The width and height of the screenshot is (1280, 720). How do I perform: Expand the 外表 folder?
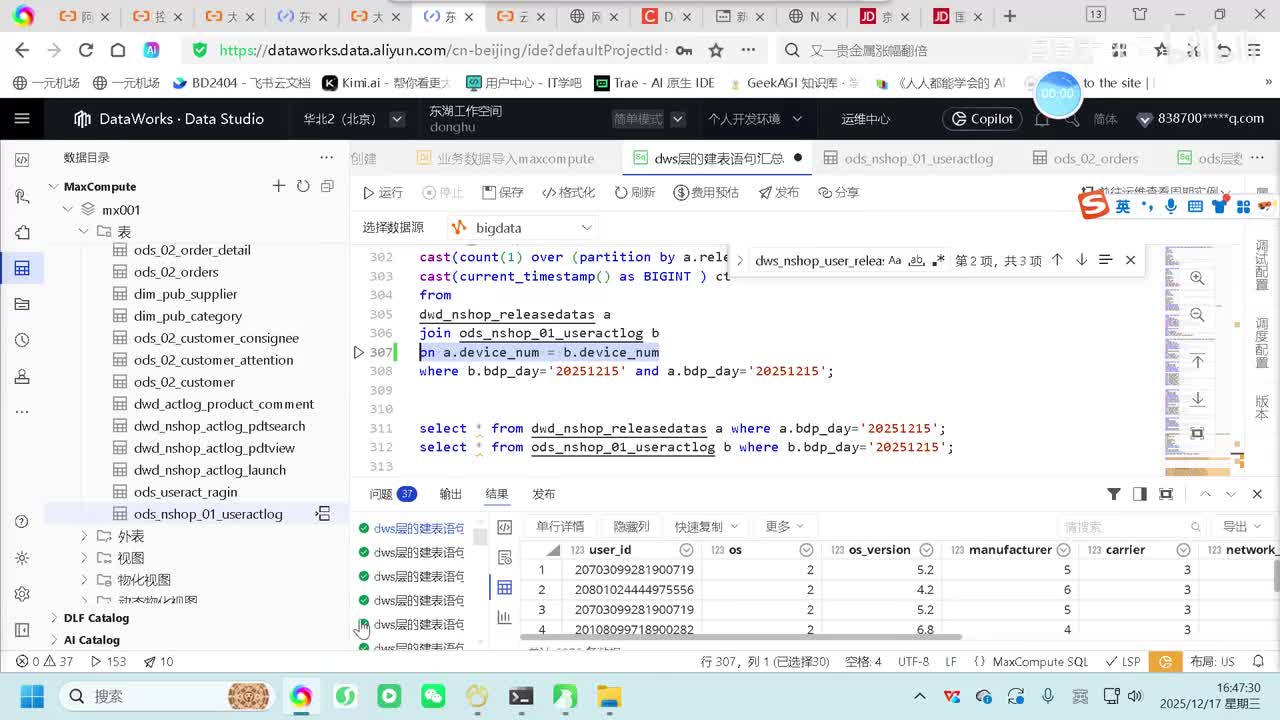[84, 536]
